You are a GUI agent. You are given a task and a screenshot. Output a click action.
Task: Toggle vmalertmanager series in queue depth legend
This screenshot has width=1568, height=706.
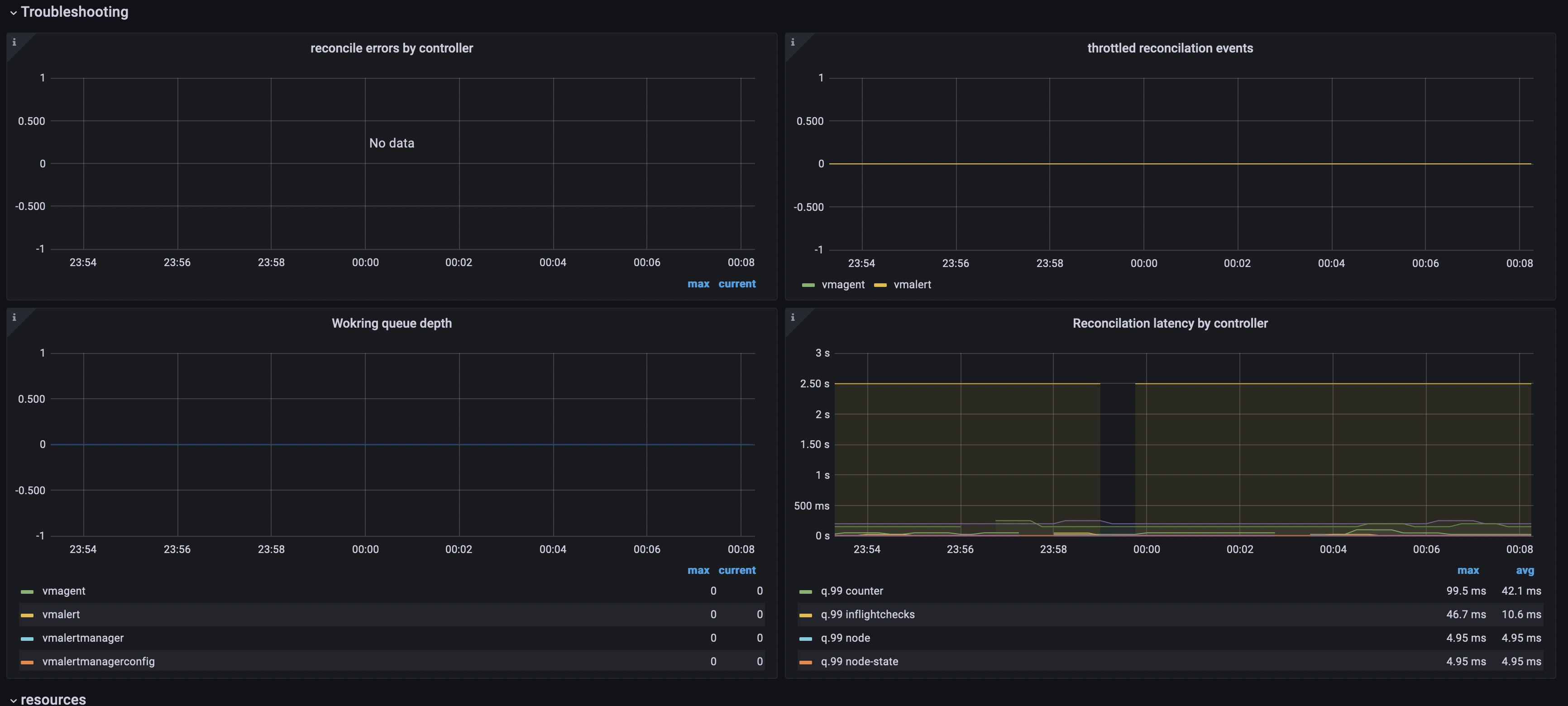pyautogui.click(x=83, y=638)
